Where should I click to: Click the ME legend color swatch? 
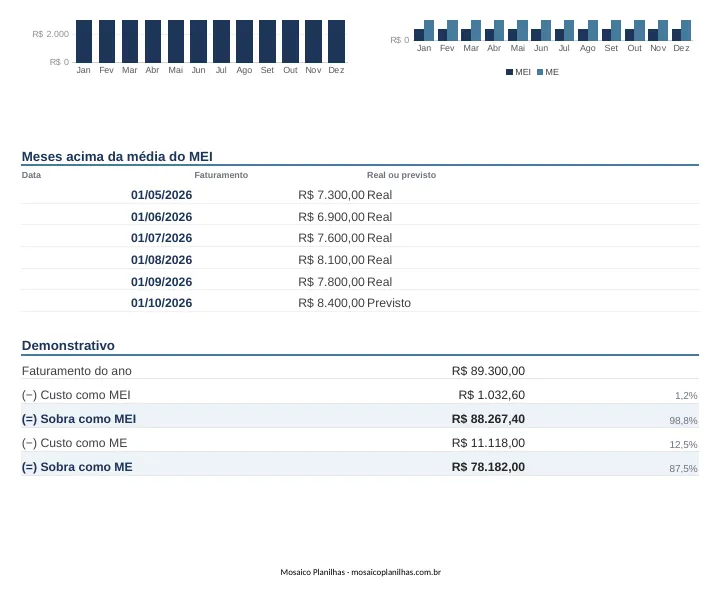540,72
